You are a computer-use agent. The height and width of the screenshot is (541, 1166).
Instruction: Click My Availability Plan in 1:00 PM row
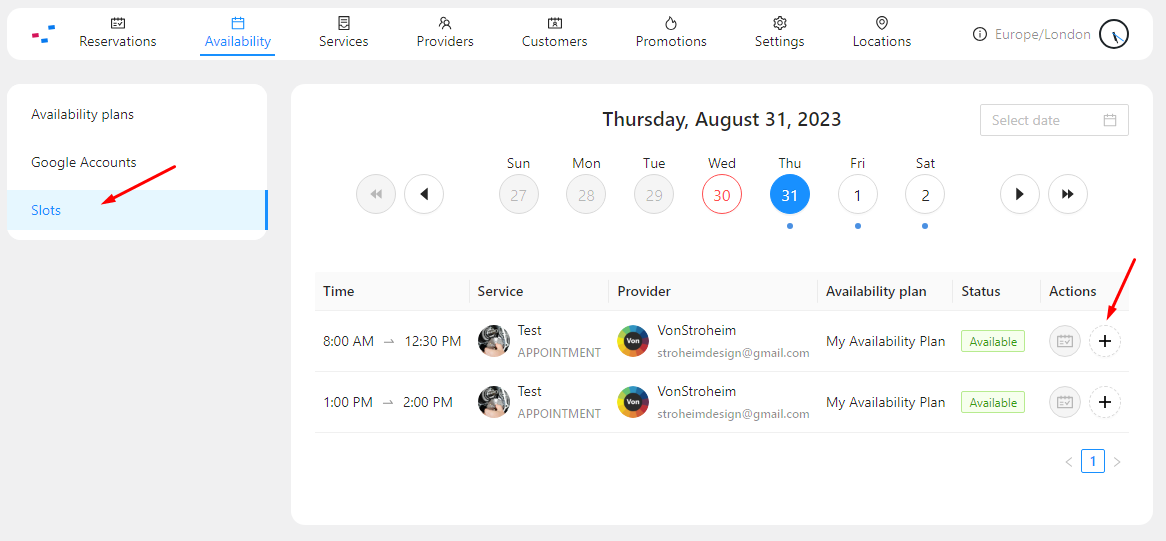[886, 402]
